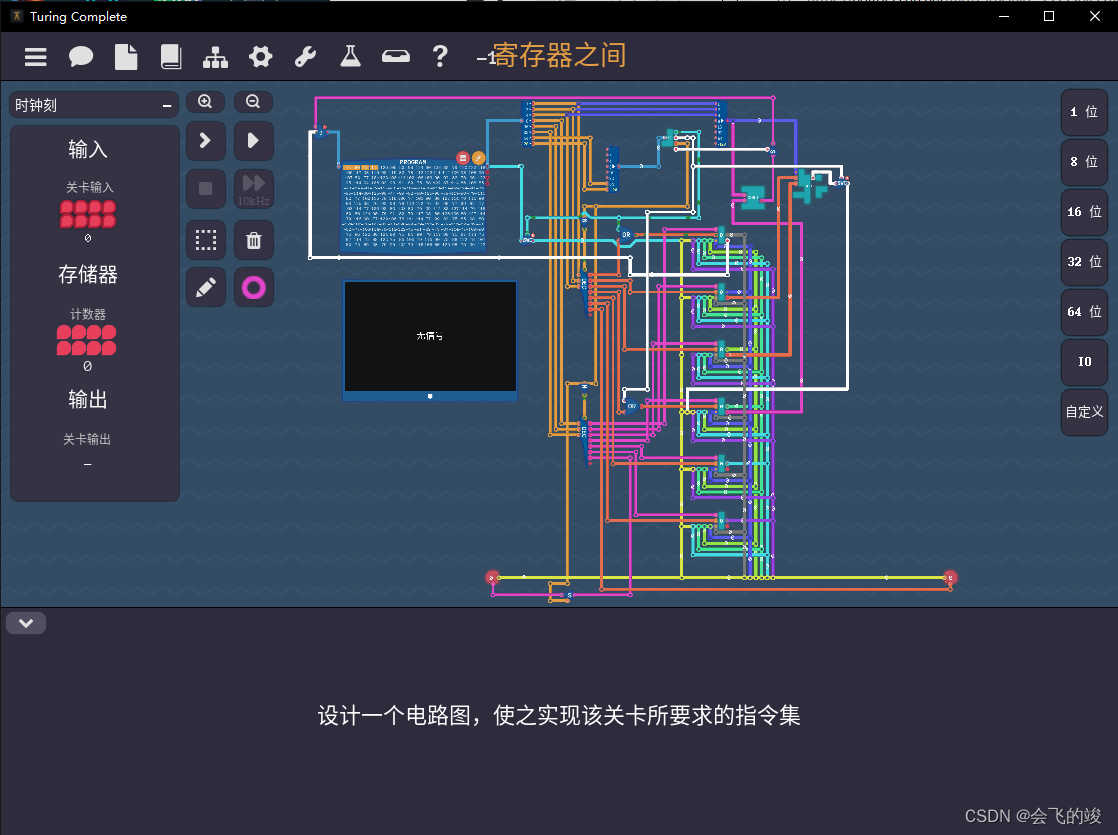Switch to the 8 位 component category
Image resolution: width=1118 pixels, height=835 pixels.
[1084, 162]
